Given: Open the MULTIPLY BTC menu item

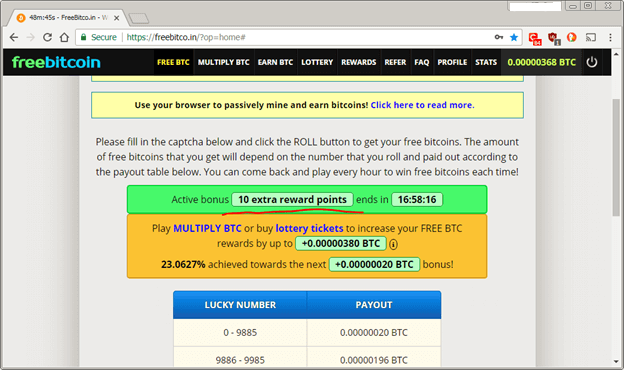Looking at the screenshot, I should click(x=224, y=62).
